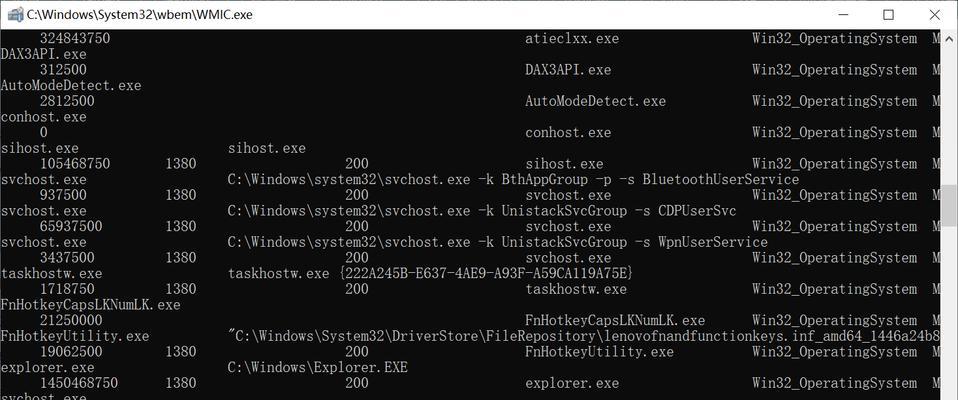This screenshot has height=400, width=958.
Task: Click the minimize window button
Action: 843,15
